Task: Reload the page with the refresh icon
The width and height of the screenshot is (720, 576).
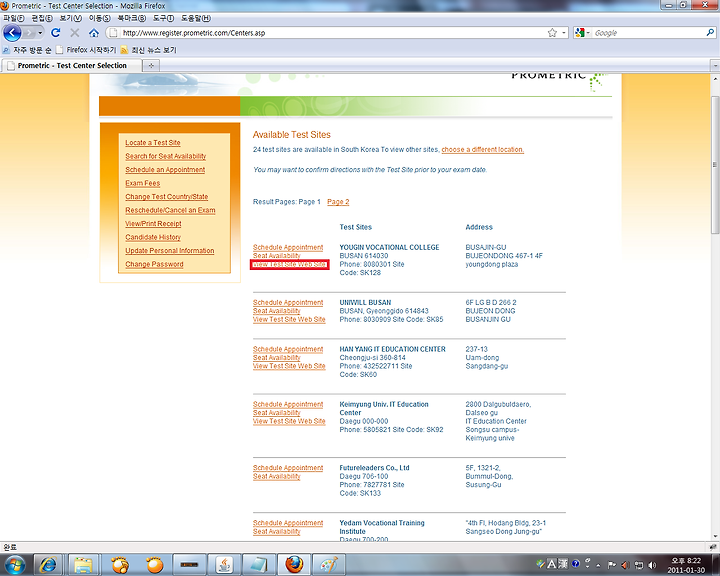Action: (x=56, y=33)
